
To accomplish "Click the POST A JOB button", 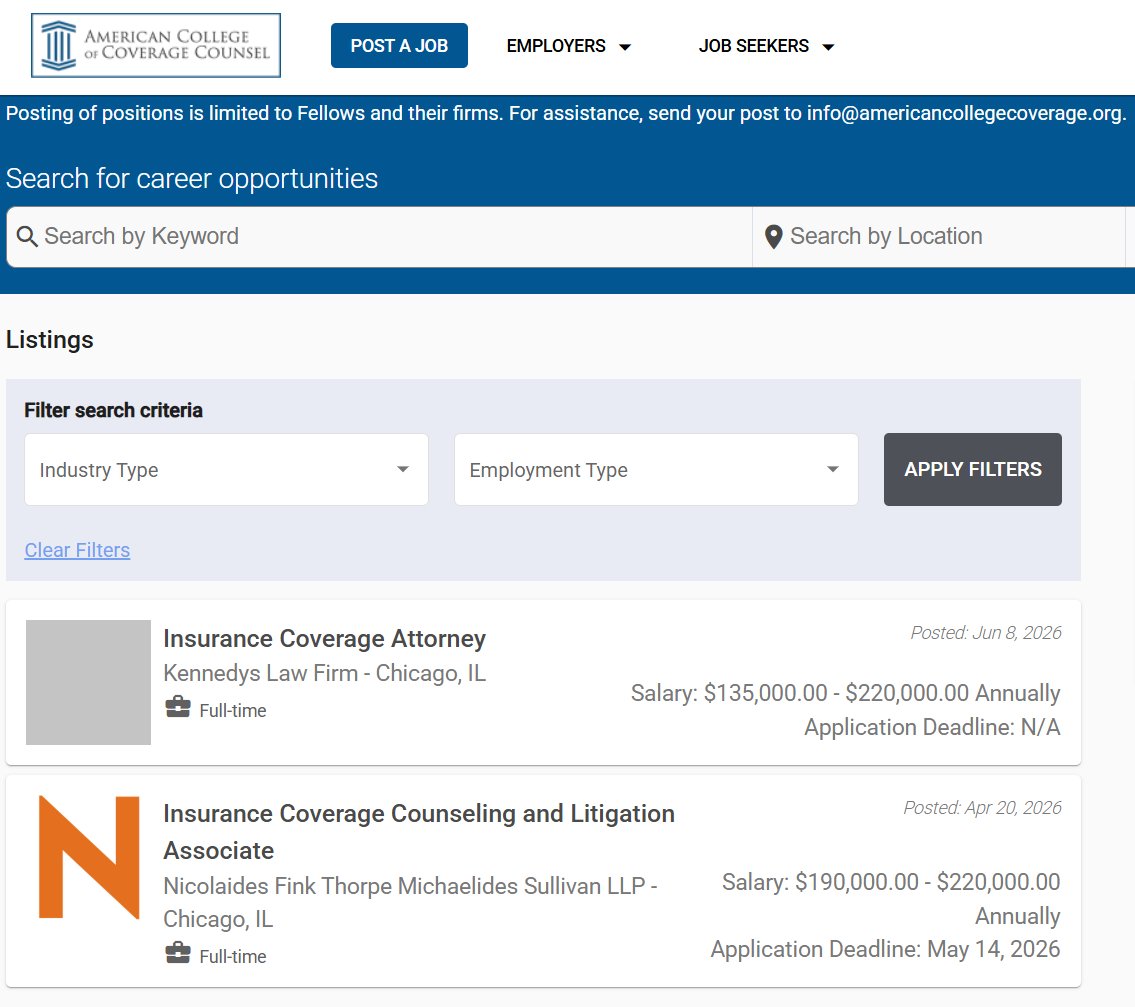I will [399, 46].
